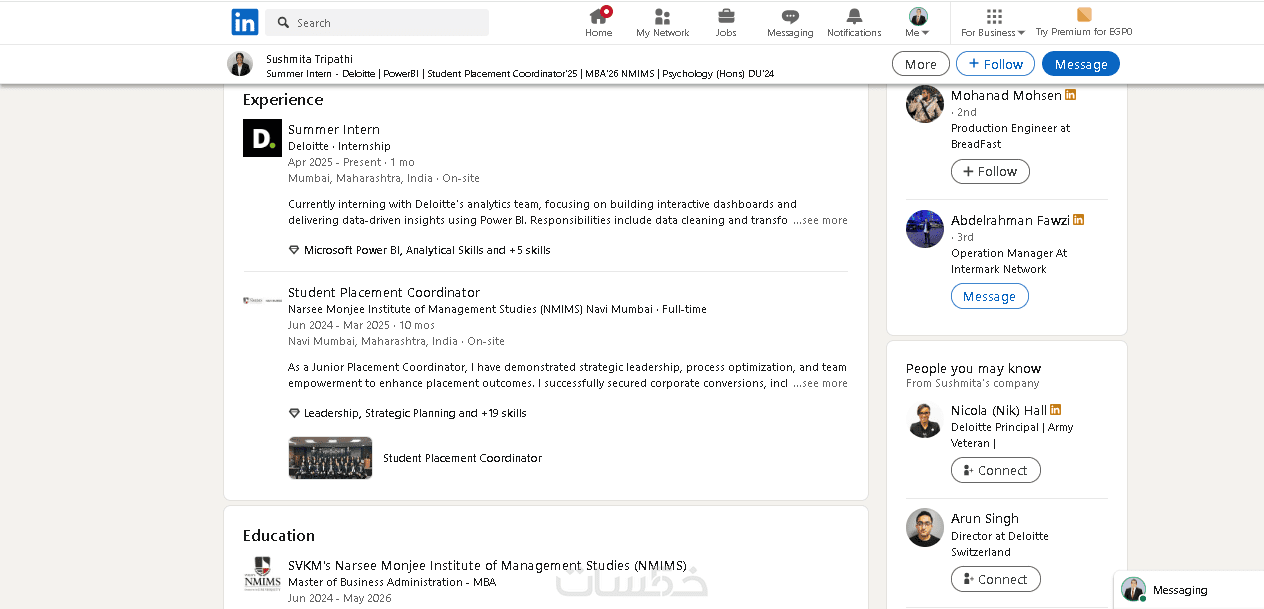Click 'Apr 2025 - Present · 1 mo' text
The image size is (1264, 609).
[x=351, y=162]
